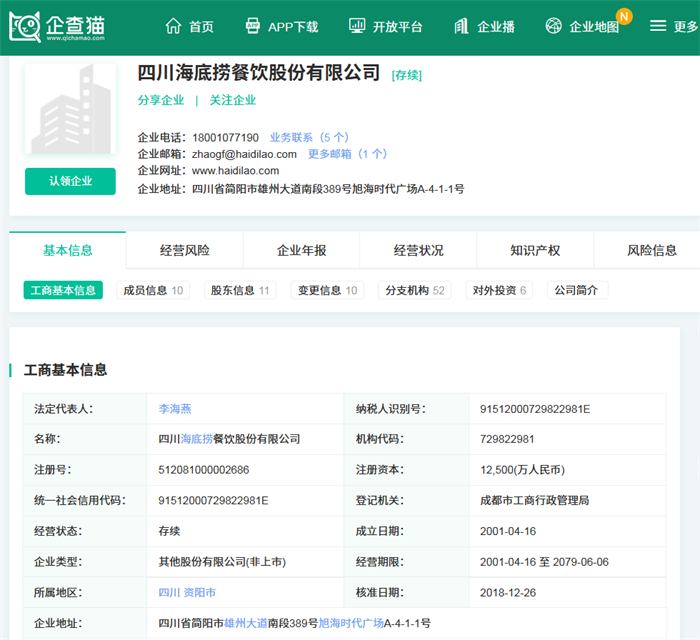Viewport: 700px width, 640px height.
Task: Click the 工商基本信息 section heading
Action: [x=65, y=370]
